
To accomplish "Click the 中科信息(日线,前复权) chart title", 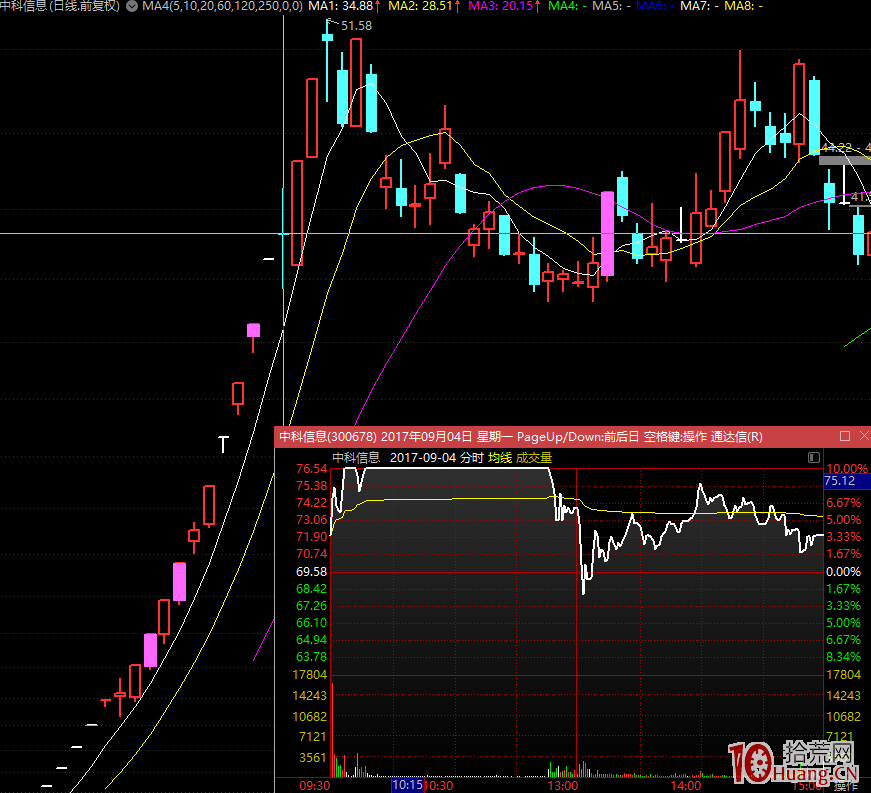I will pos(60,6).
